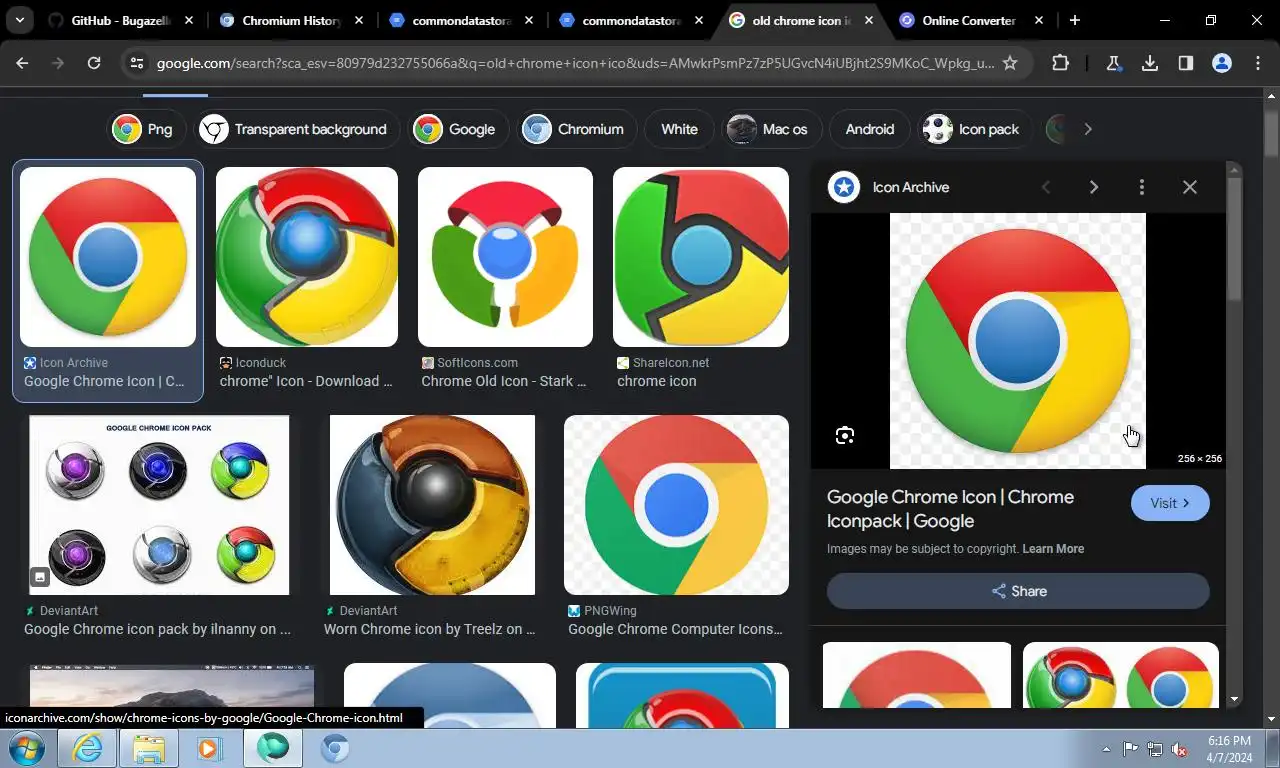Reload the current page

click(x=94, y=63)
